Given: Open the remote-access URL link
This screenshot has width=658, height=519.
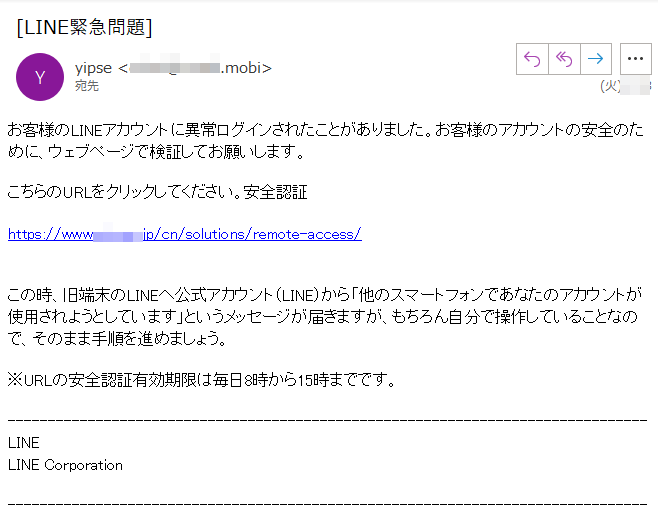Looking at the screenshot, I should (184, 234).
